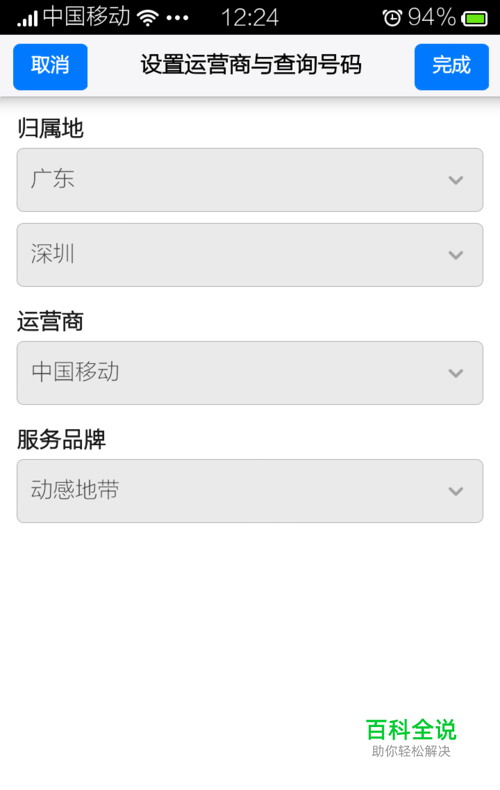Tap the alarm clock status icon
Image resolution: width=500 pixels, height=790 pixels.
click(x=392, y=18)
